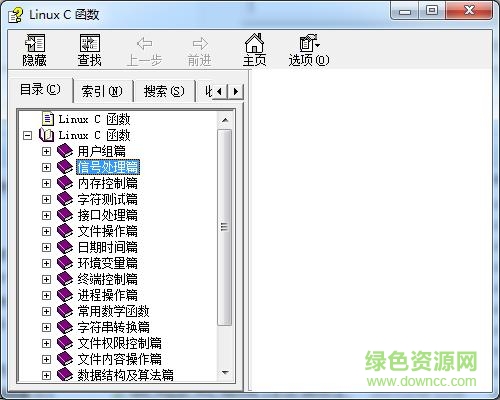Viewport: 500px width, 400px height.
Task: Expand the 环境变量篇 node
Action: point(46,263)
